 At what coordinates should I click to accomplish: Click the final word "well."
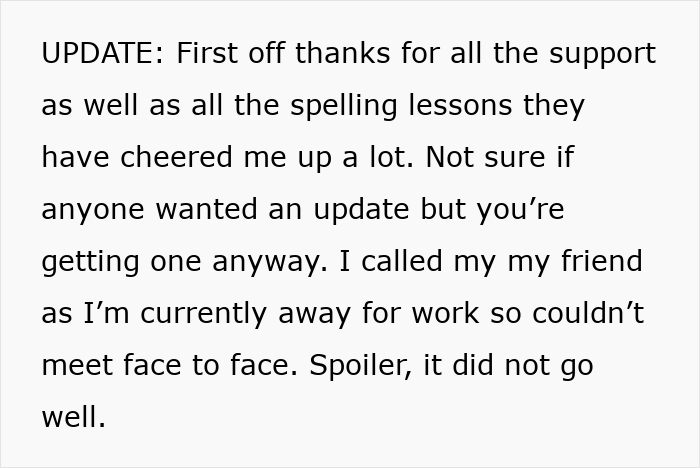(x=74, y=417)
